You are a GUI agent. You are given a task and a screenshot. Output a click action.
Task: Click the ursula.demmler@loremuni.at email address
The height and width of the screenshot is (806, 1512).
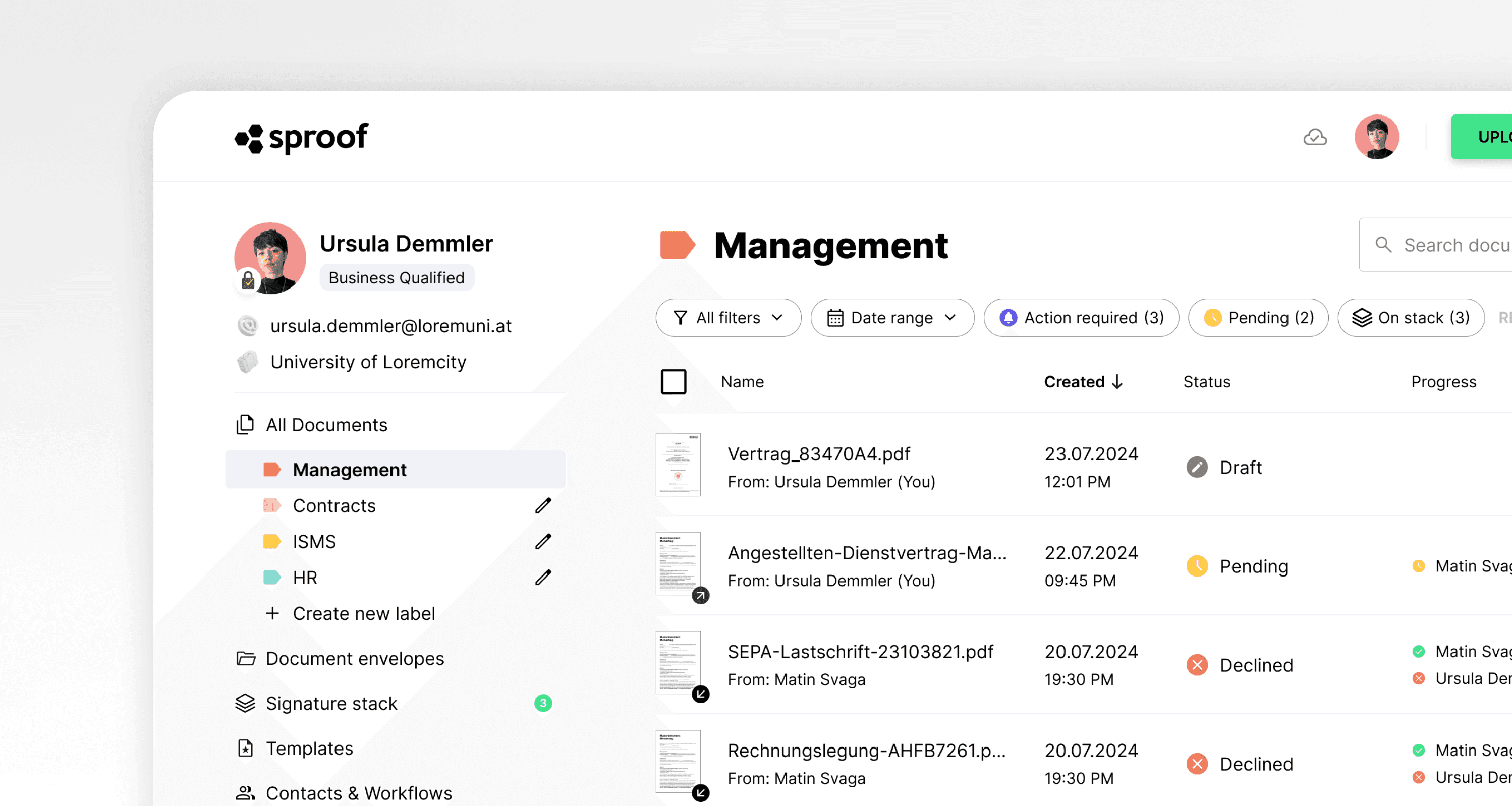(391, 326)
